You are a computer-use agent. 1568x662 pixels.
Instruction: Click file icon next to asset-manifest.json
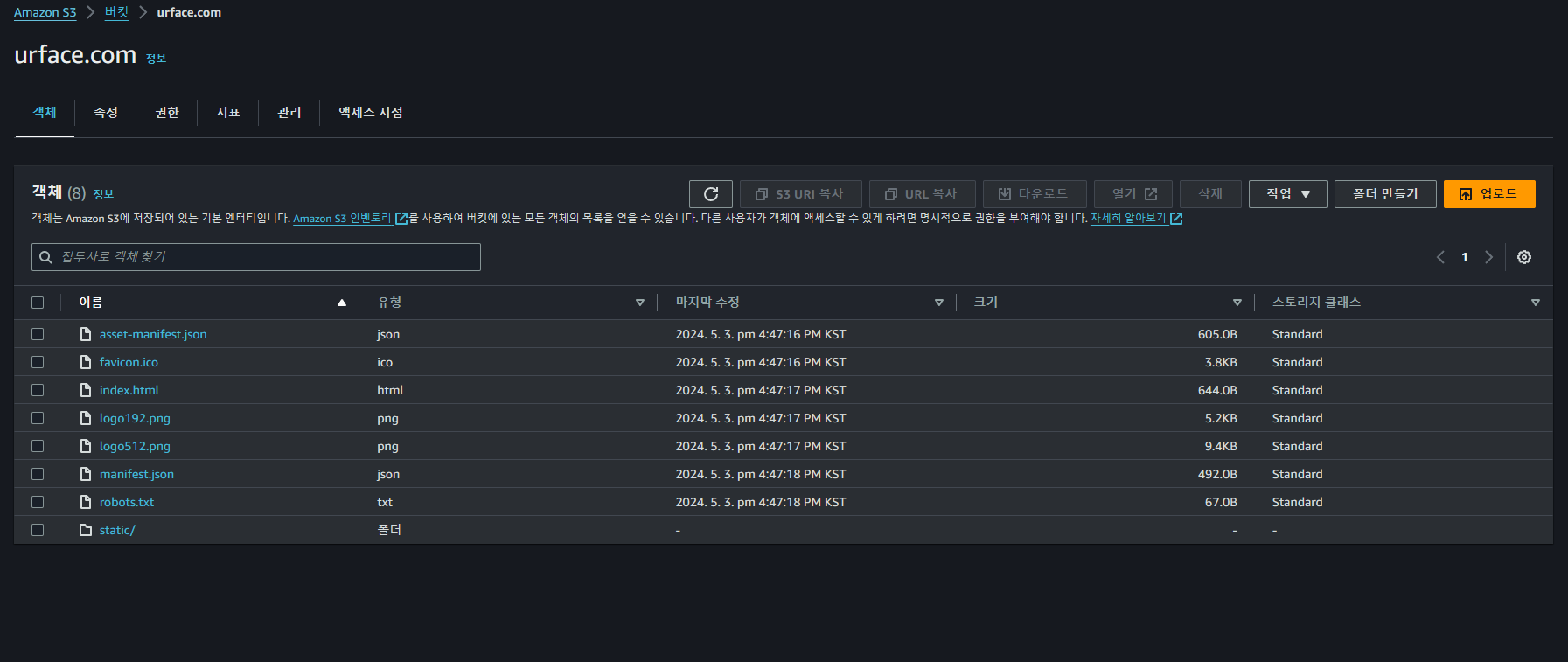[86, 334]
